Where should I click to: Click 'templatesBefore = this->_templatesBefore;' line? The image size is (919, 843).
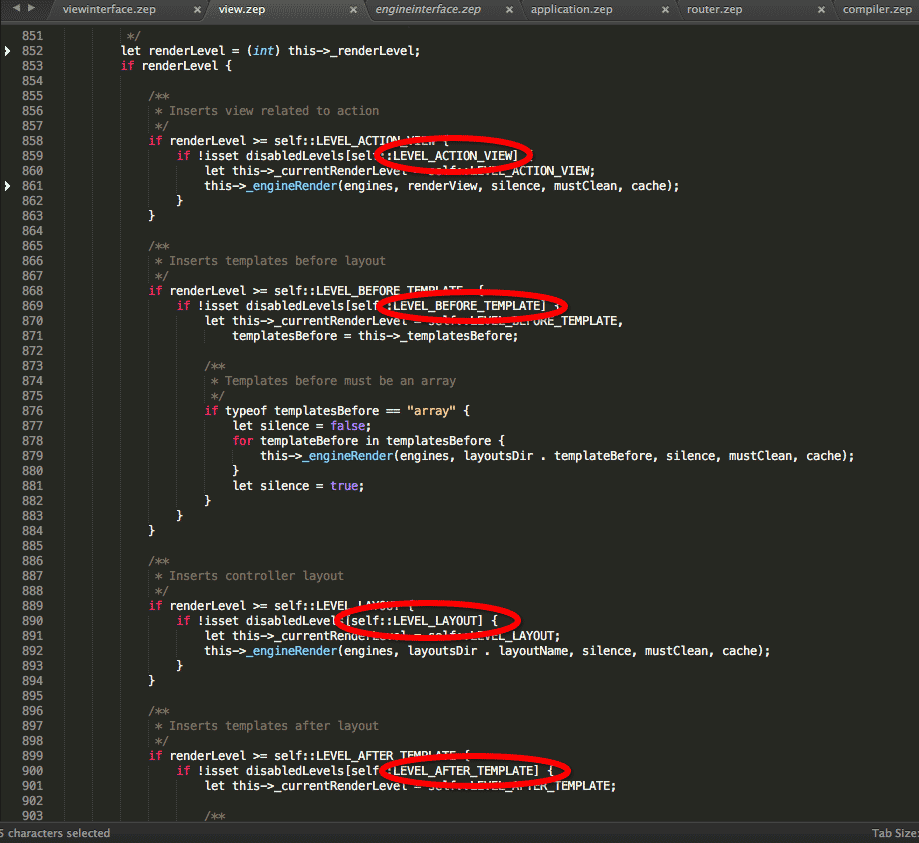[375, 336]
